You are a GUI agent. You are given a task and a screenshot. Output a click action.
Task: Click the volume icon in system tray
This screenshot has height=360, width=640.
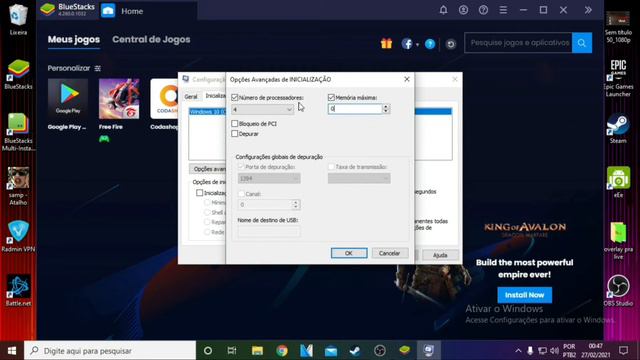click(554, 351)
